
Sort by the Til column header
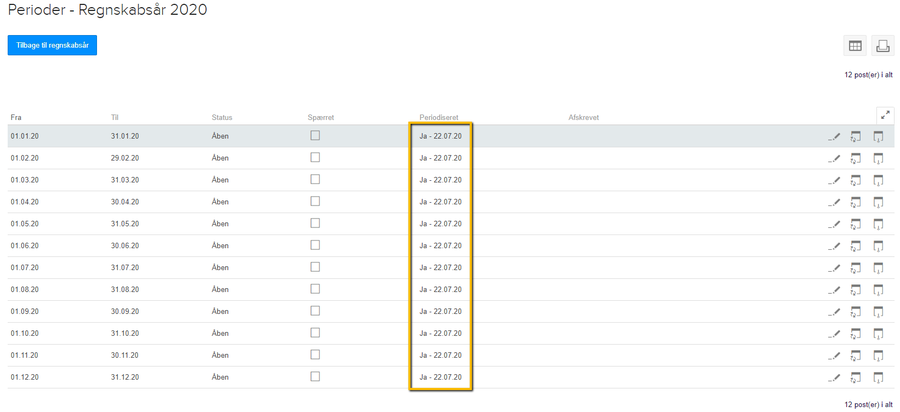pyautogui.click(x=114, y=118)
